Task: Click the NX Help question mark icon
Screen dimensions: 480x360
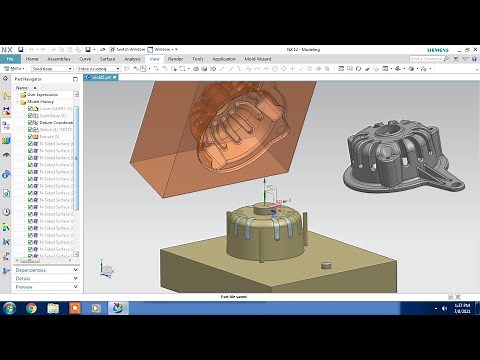Action: pos(474,59)
